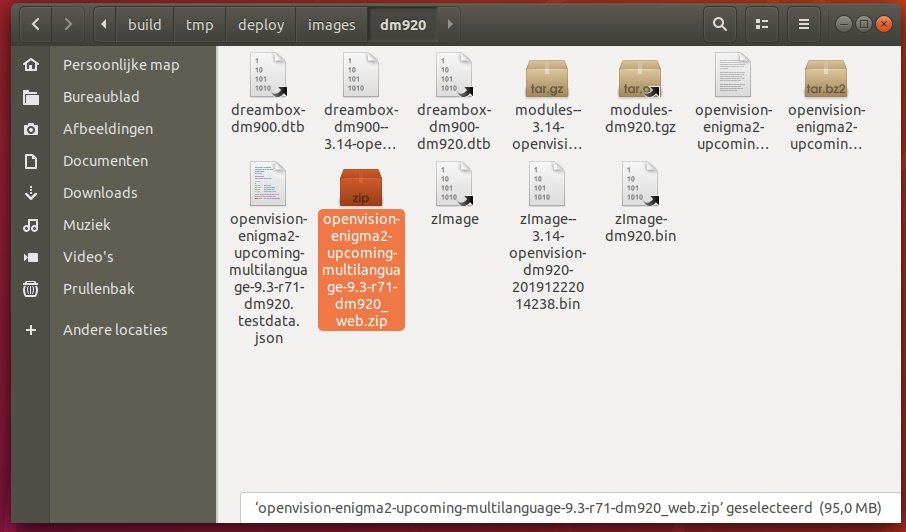
Task: Select the 'build' path segment
Action: pyautogui.click(x=144, y=24)
